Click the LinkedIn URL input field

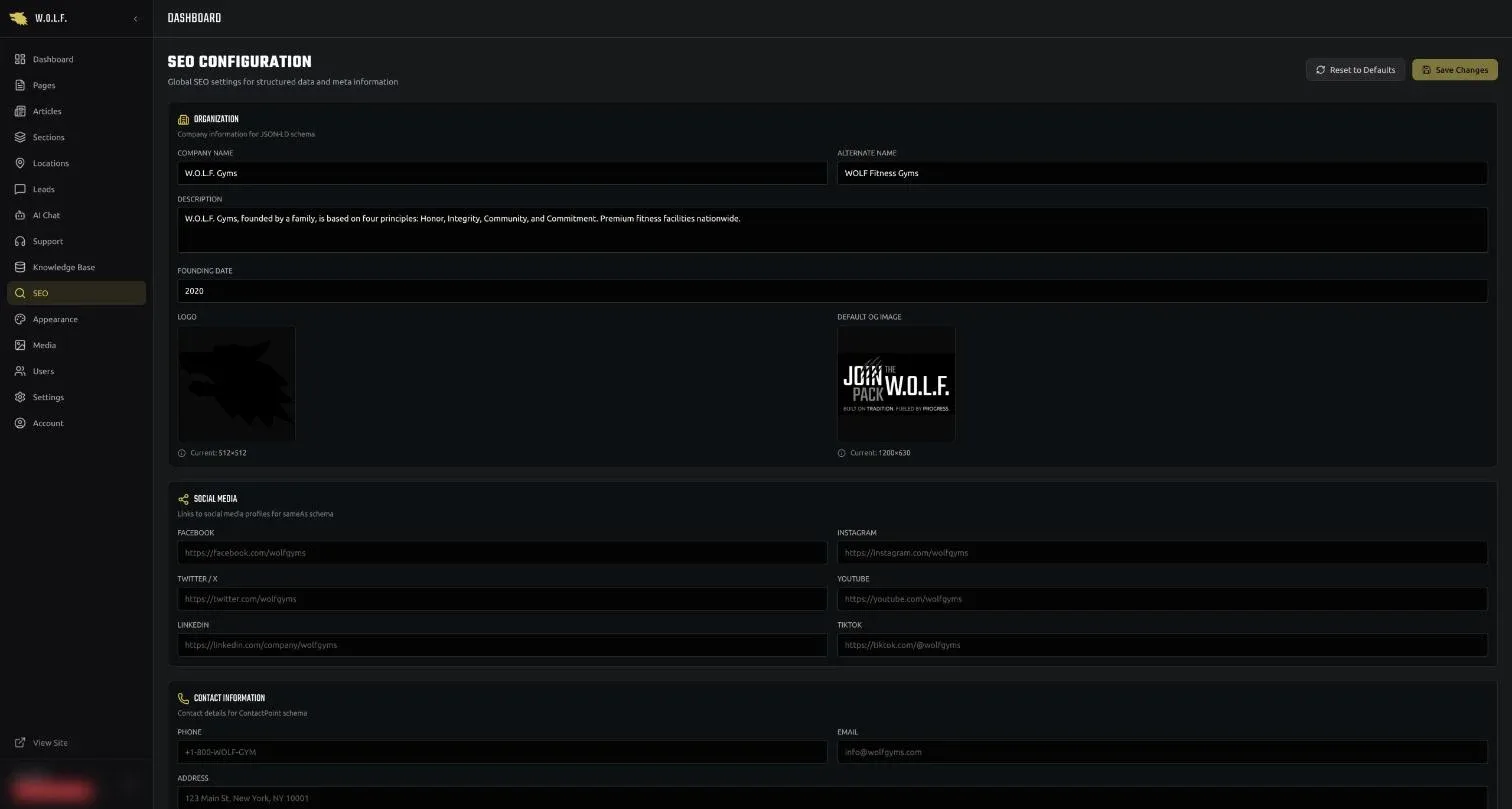point(502,645)
